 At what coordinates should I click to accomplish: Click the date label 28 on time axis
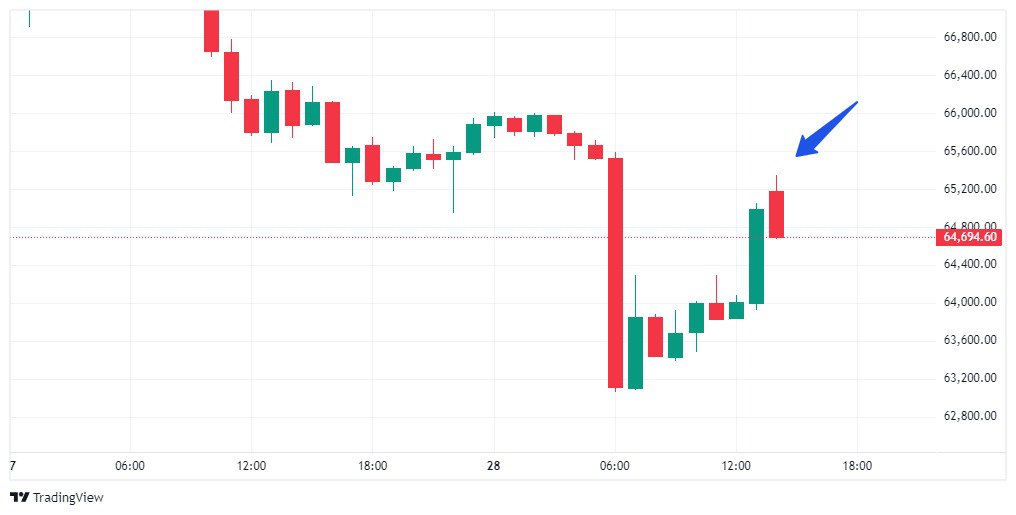click(x=493, y=466)
